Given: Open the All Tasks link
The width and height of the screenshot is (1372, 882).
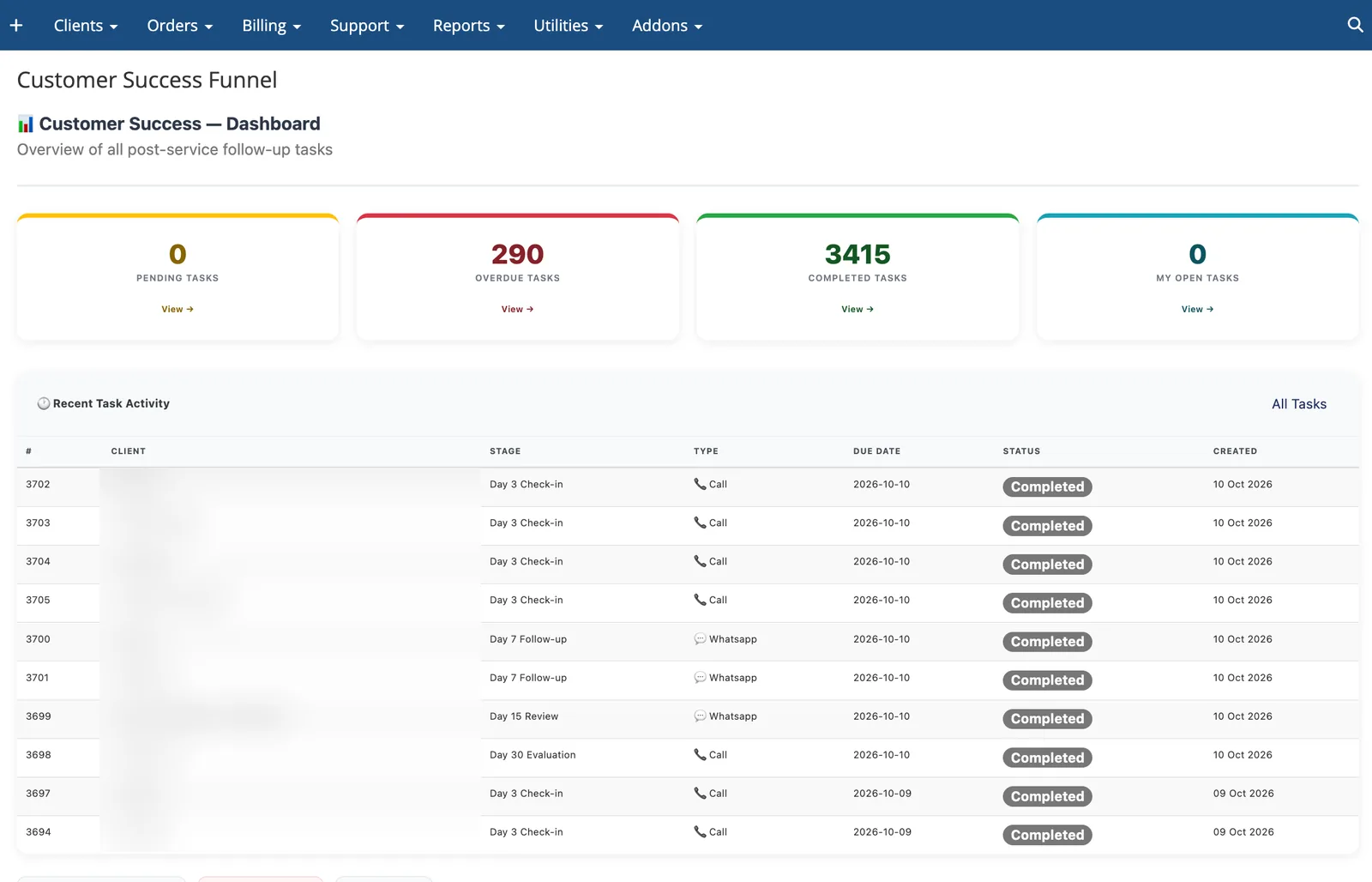Looking at the screenshot, I should pos(1298,404).
